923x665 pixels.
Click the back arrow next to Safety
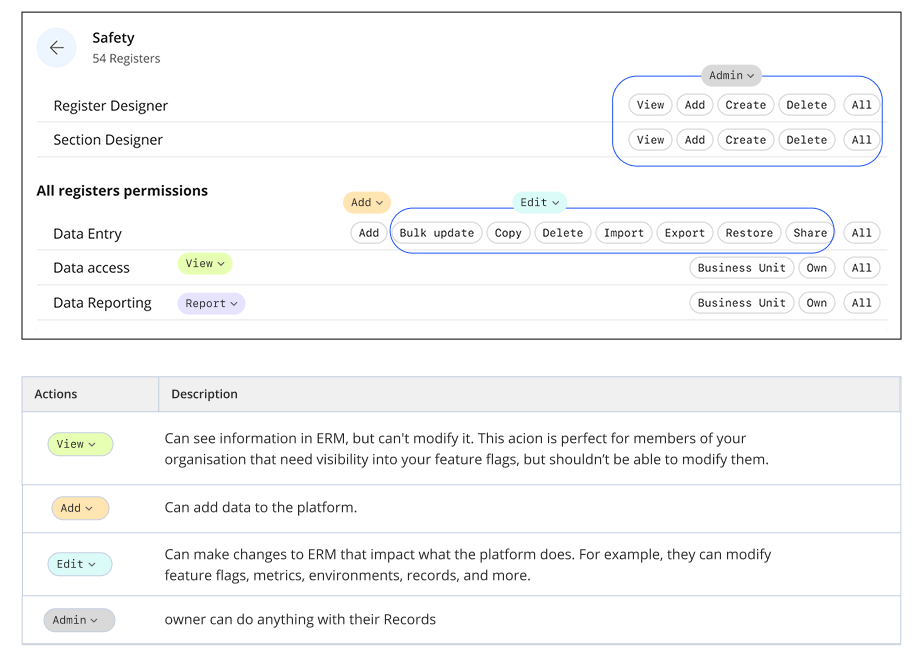click(56, 47)
